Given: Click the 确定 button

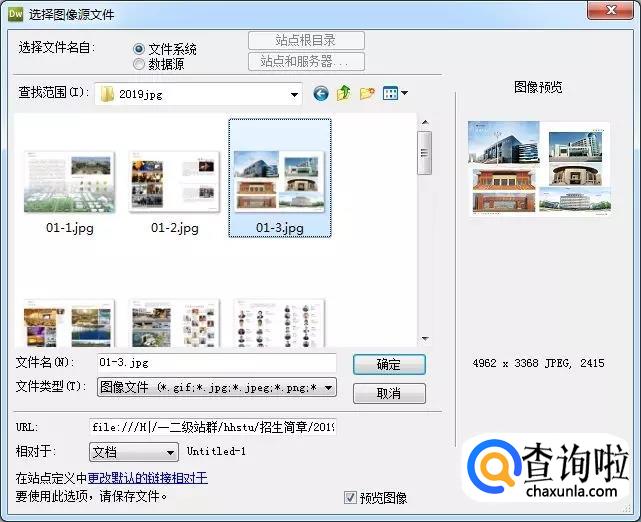Looking at the screenshot, I should click(x=388, y=365).
